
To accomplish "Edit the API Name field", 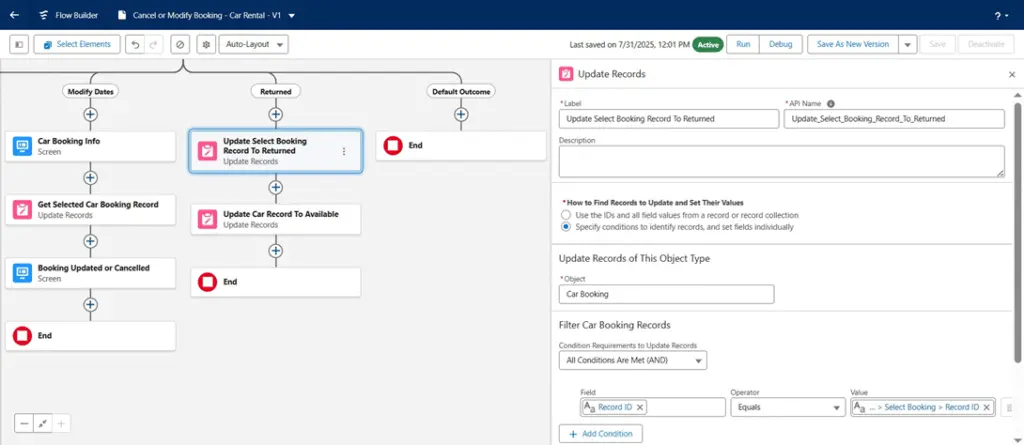I will 894,119.
